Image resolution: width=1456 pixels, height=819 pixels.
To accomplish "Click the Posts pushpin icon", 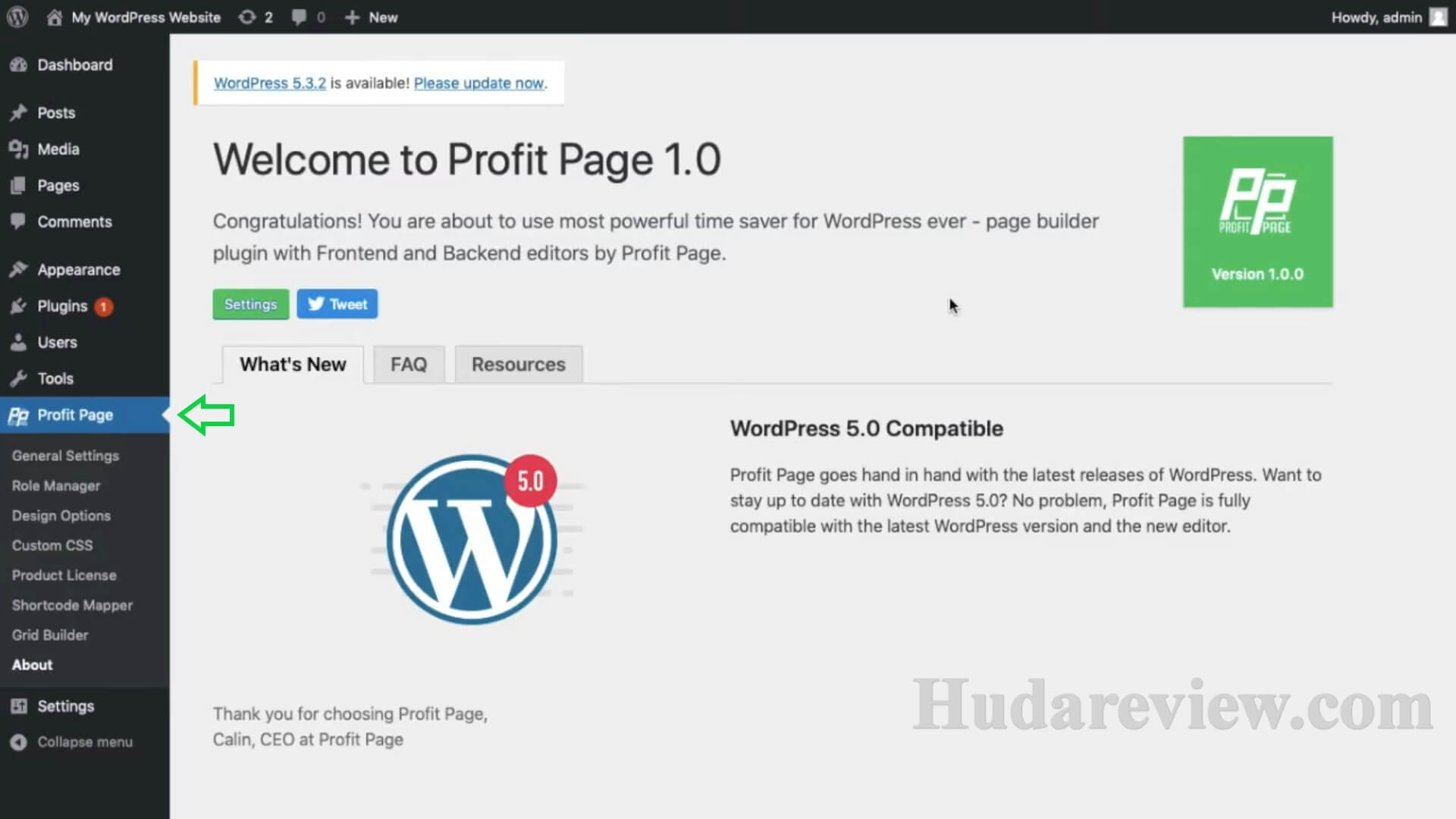I will [18, 113].
